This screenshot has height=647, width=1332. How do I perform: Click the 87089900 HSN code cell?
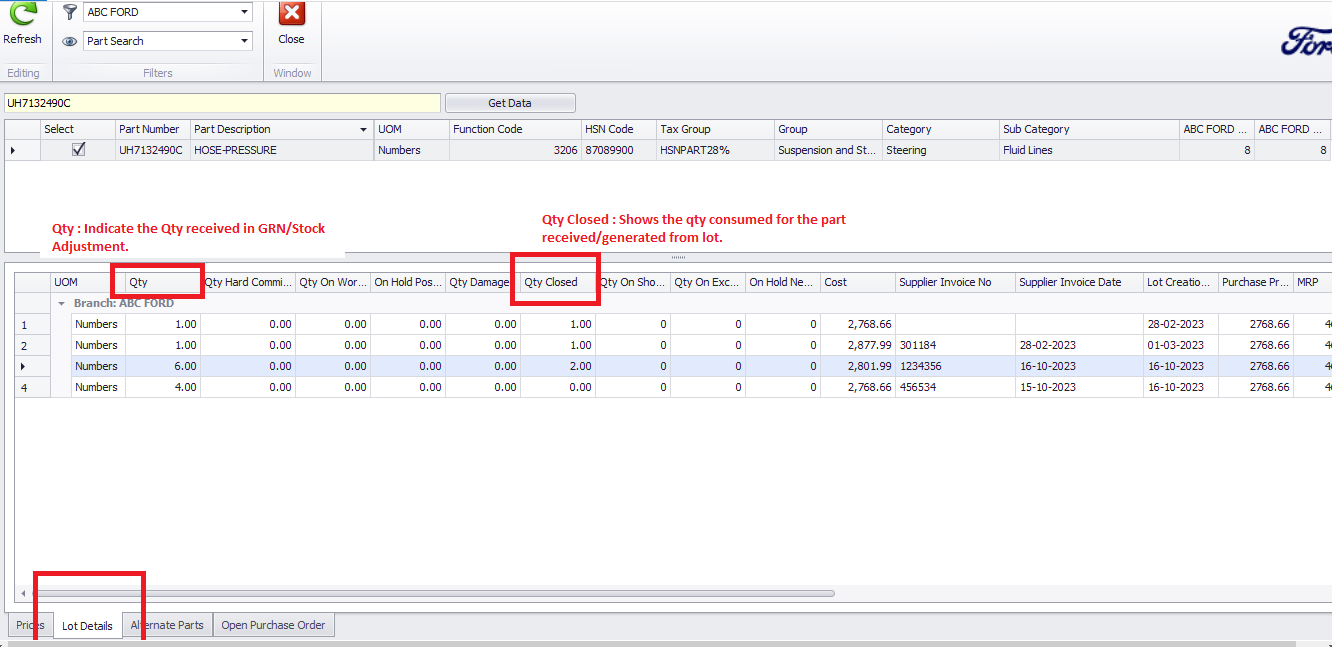click(x=617, y=150)
